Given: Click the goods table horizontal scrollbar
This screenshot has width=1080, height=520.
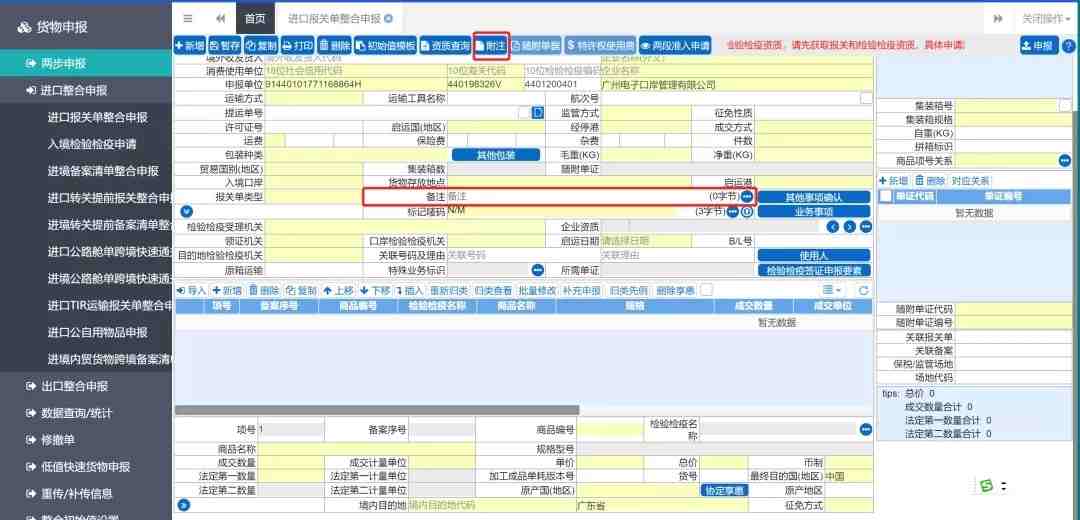Looking at the screenshot, I should 377,410.
